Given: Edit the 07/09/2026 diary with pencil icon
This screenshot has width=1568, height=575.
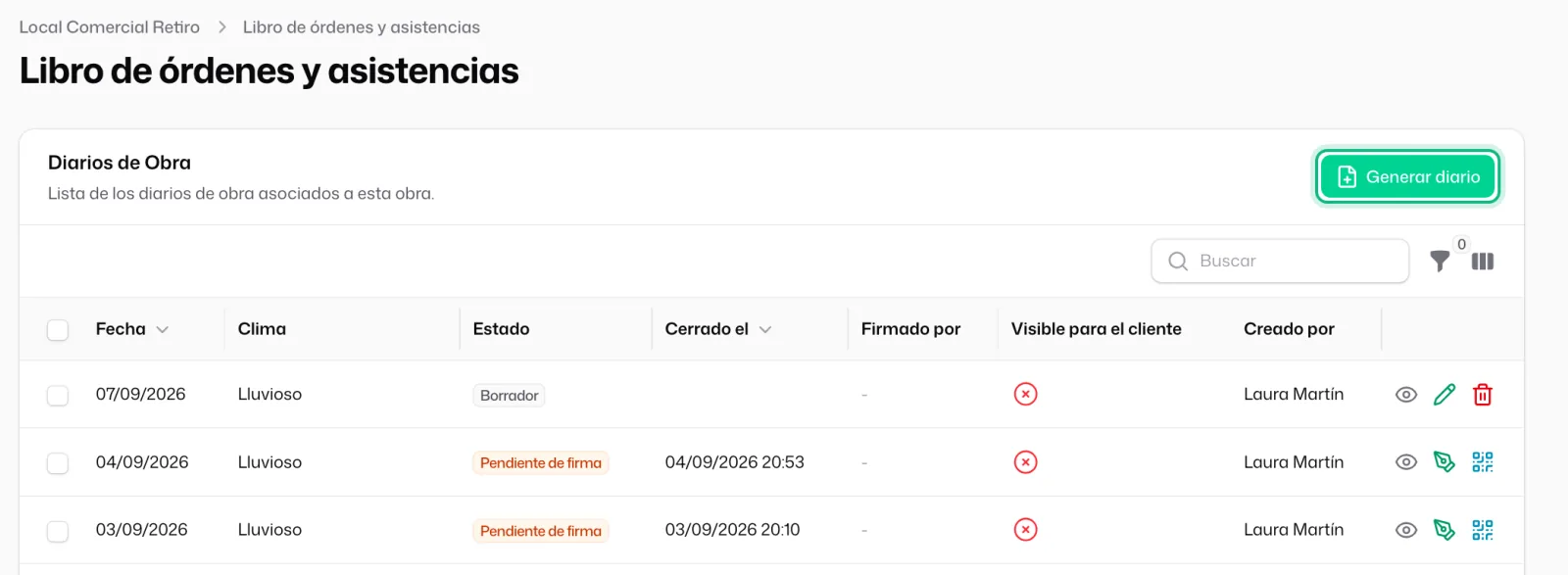Looking at the screenshot, I should [x=1445, y=395].
